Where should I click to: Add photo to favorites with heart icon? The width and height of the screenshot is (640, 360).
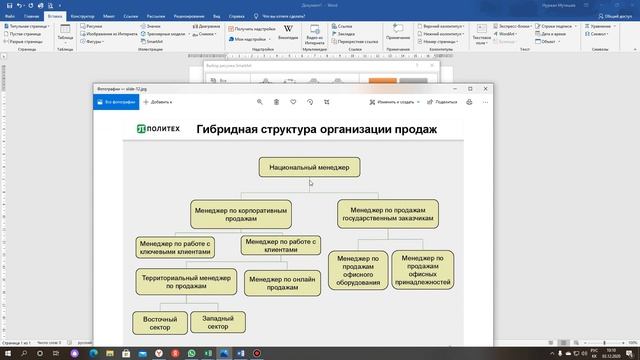point(293,102)
